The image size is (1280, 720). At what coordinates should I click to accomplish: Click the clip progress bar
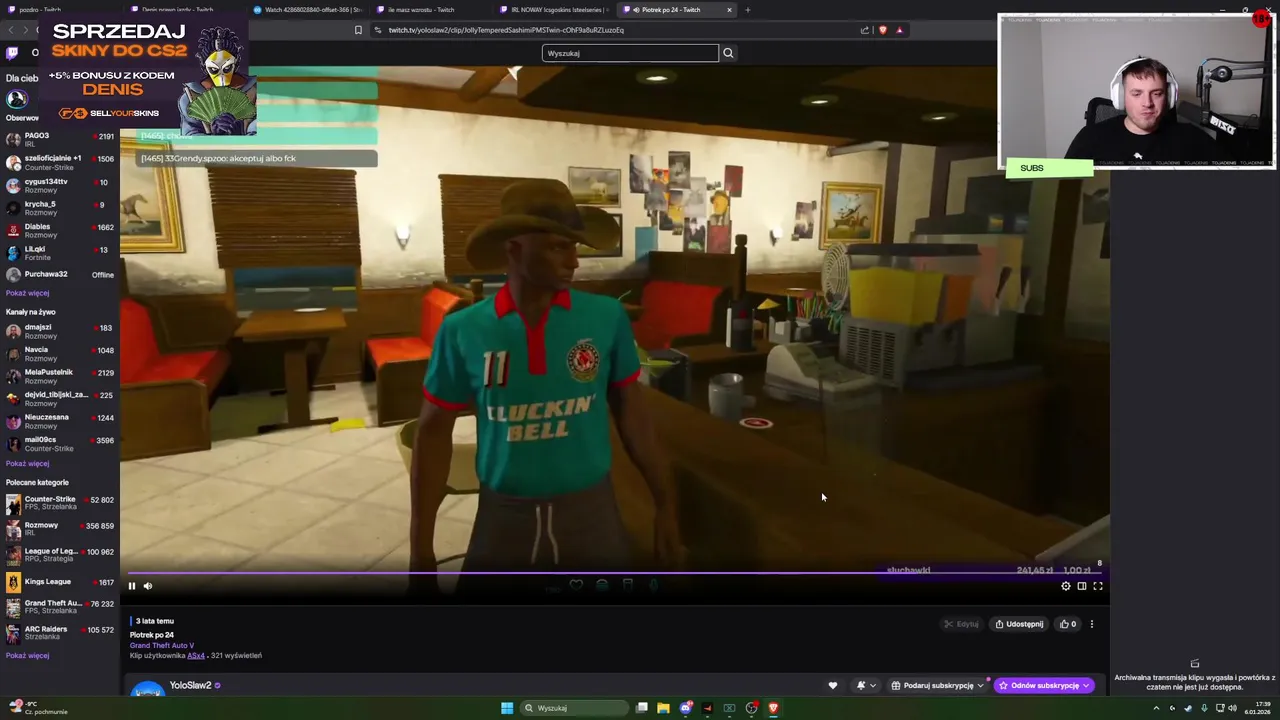[615, 574]
